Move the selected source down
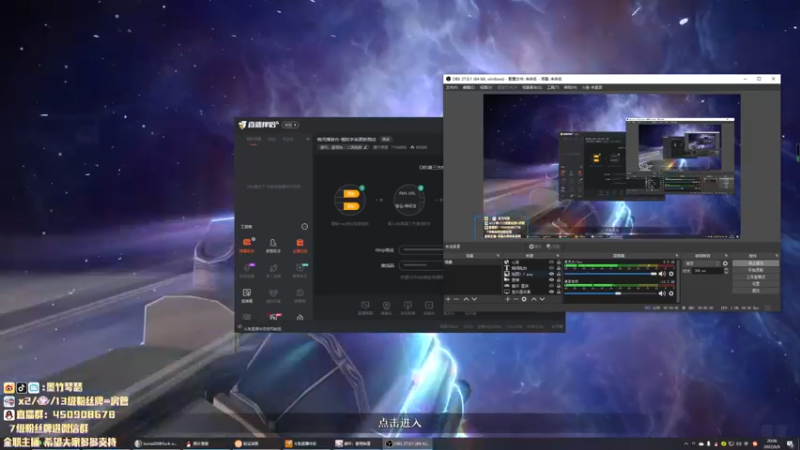 click(x=542, y=299)
